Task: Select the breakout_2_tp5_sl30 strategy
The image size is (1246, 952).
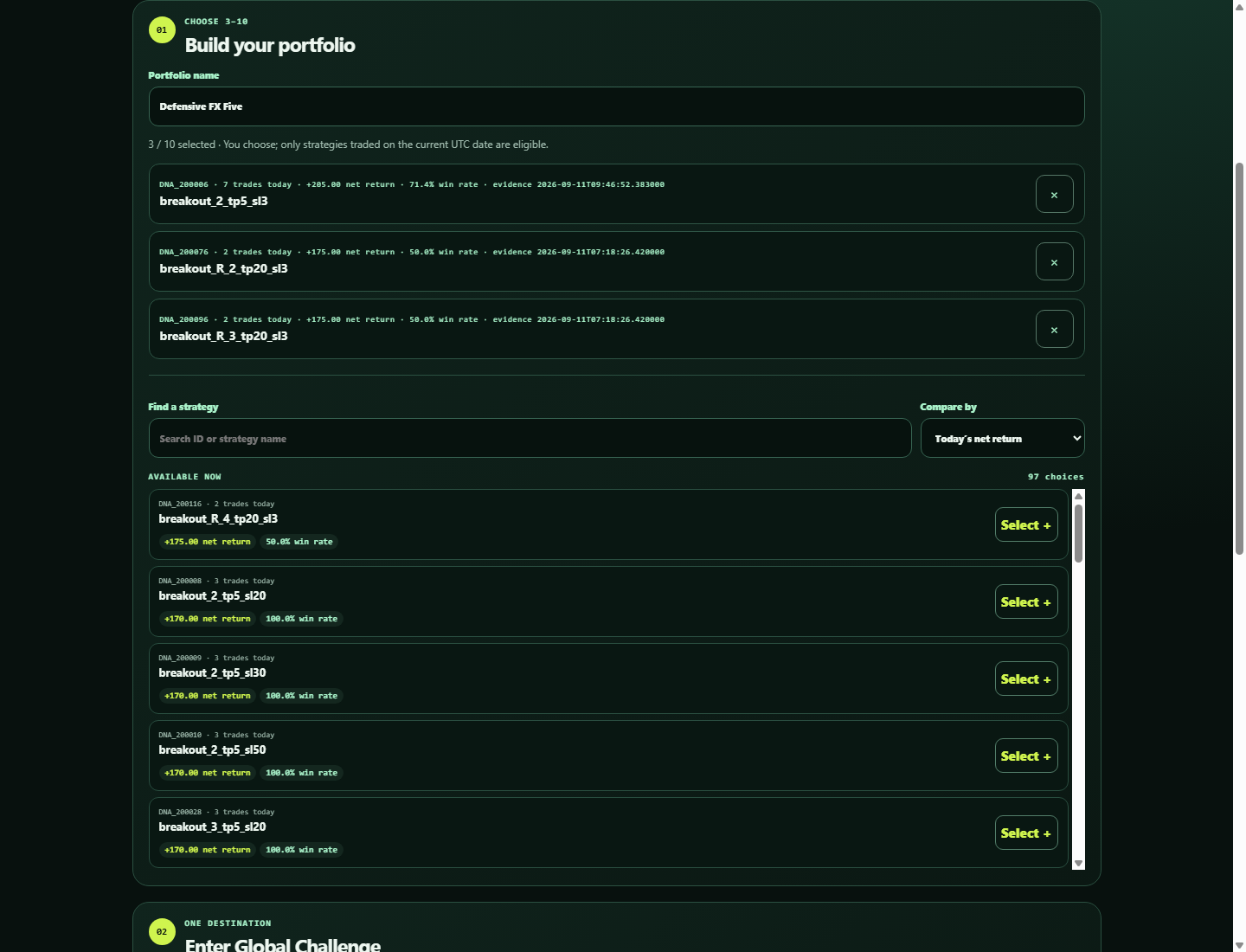Action: tap(1026, 679)
